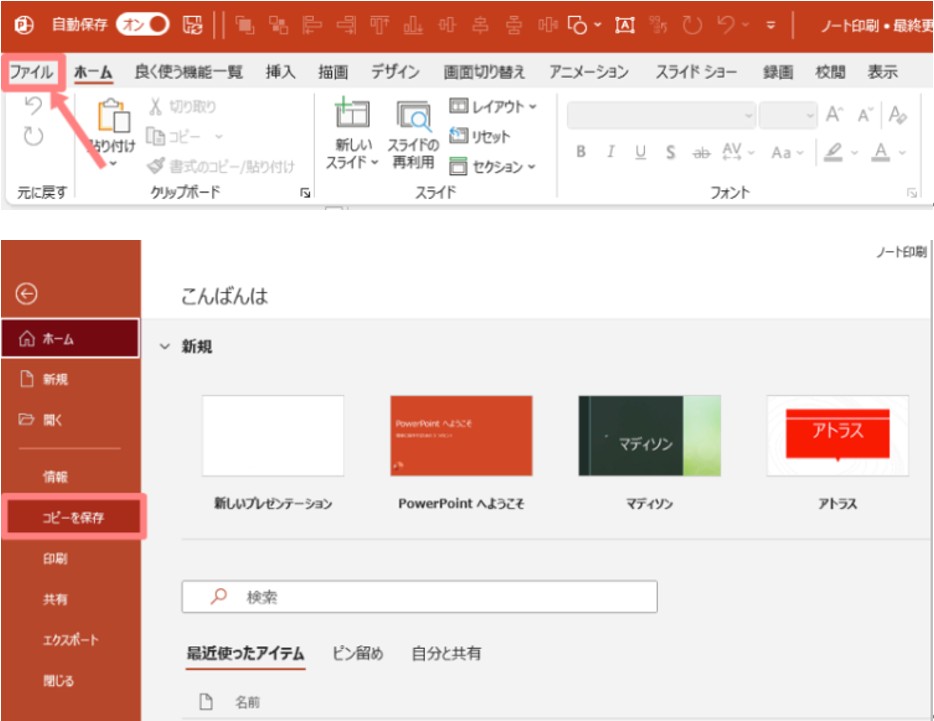
Task: Open the font color picker
Action: tap(881, 153)
